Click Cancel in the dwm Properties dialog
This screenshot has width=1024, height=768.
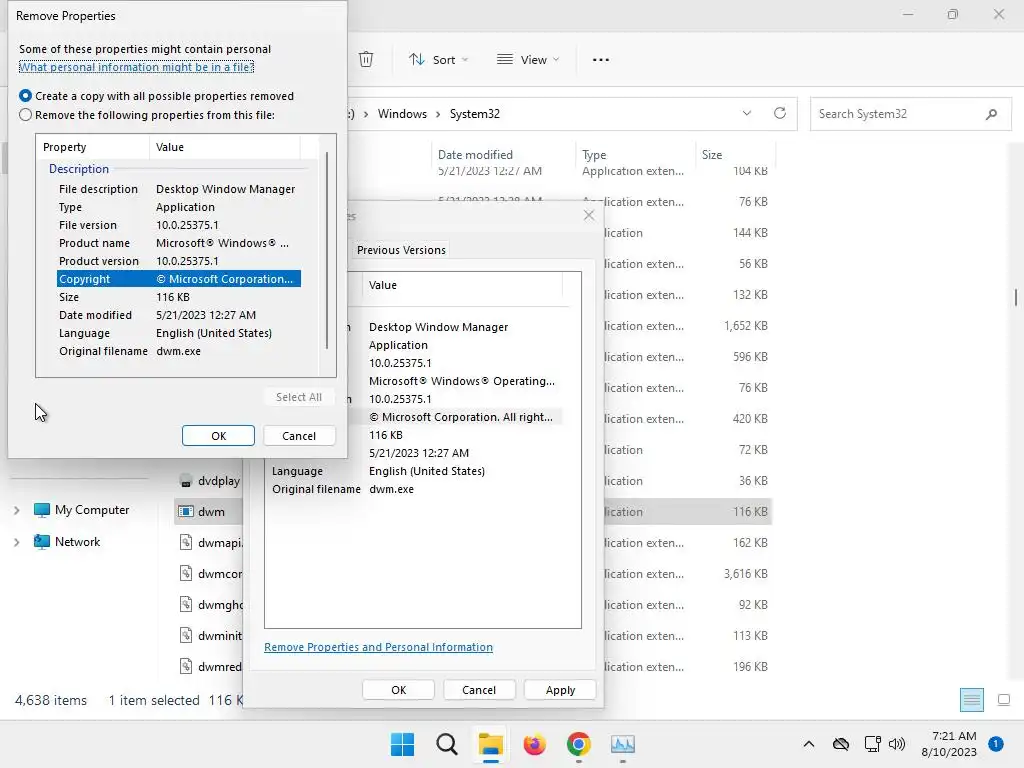pyautogui.click(x=479, y=690)
